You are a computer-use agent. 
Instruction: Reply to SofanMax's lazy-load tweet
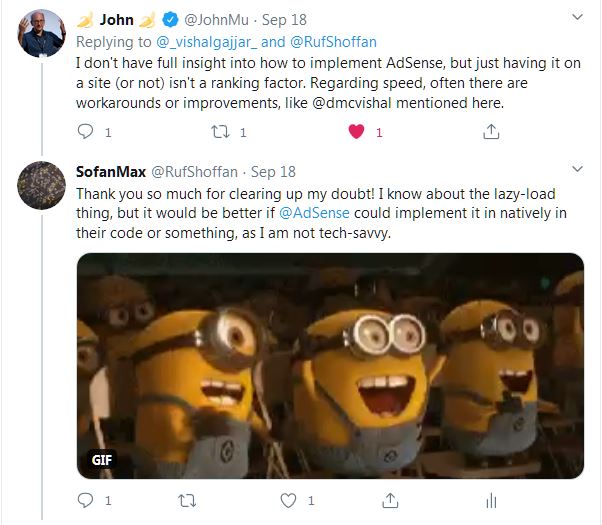[x=85, y=500]
